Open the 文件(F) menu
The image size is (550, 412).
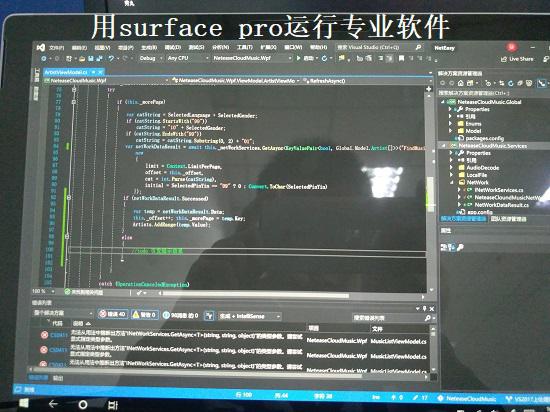[56, 47]
